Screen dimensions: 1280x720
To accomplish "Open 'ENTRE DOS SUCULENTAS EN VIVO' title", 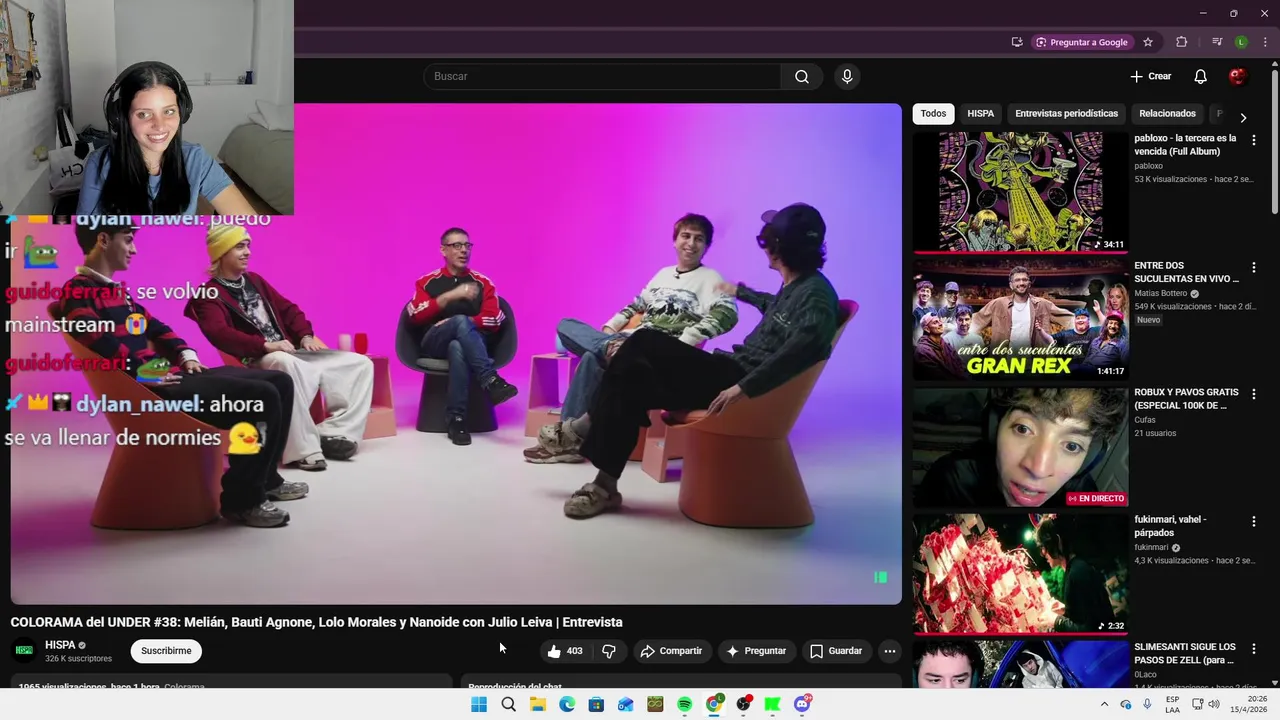I will 1186,272.
